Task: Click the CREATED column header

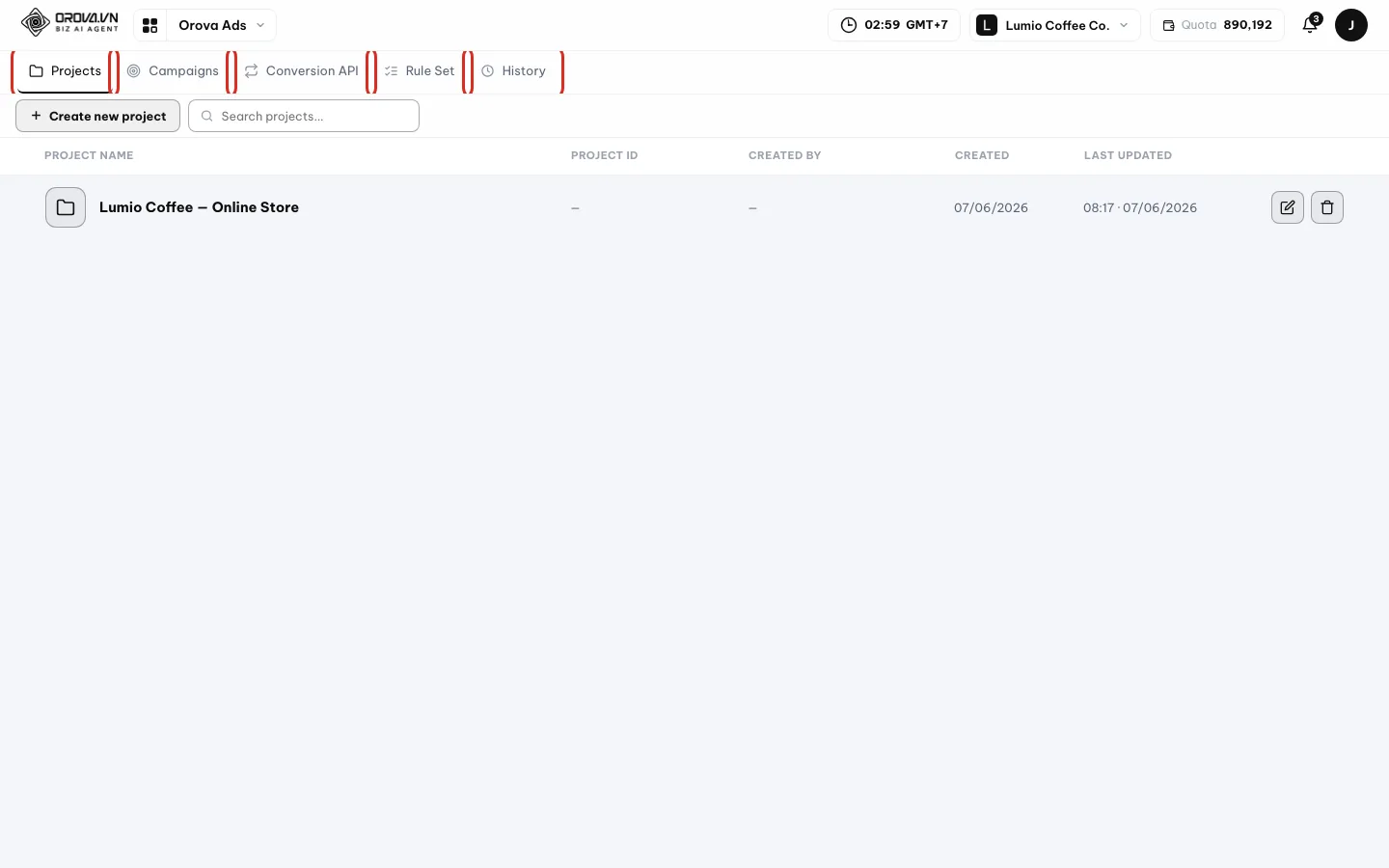Action: pos(982,155)
